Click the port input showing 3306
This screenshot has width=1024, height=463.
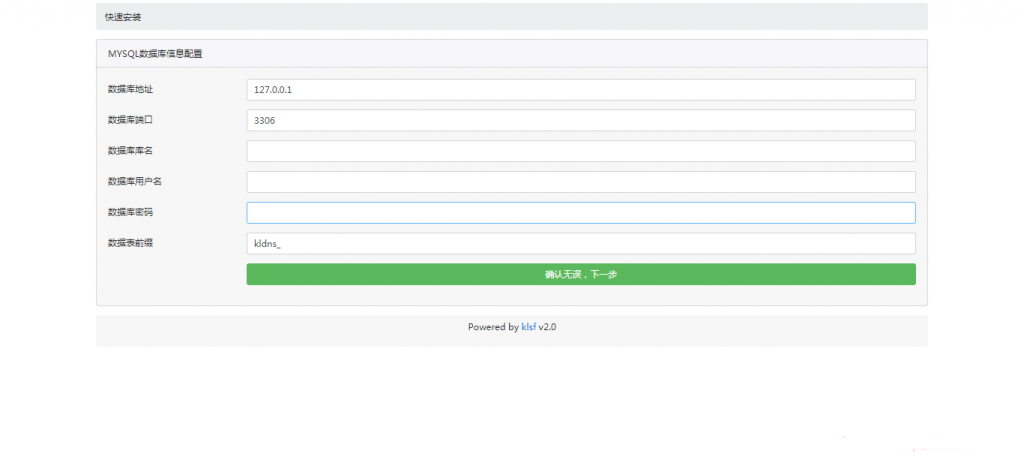click(580, 120)
